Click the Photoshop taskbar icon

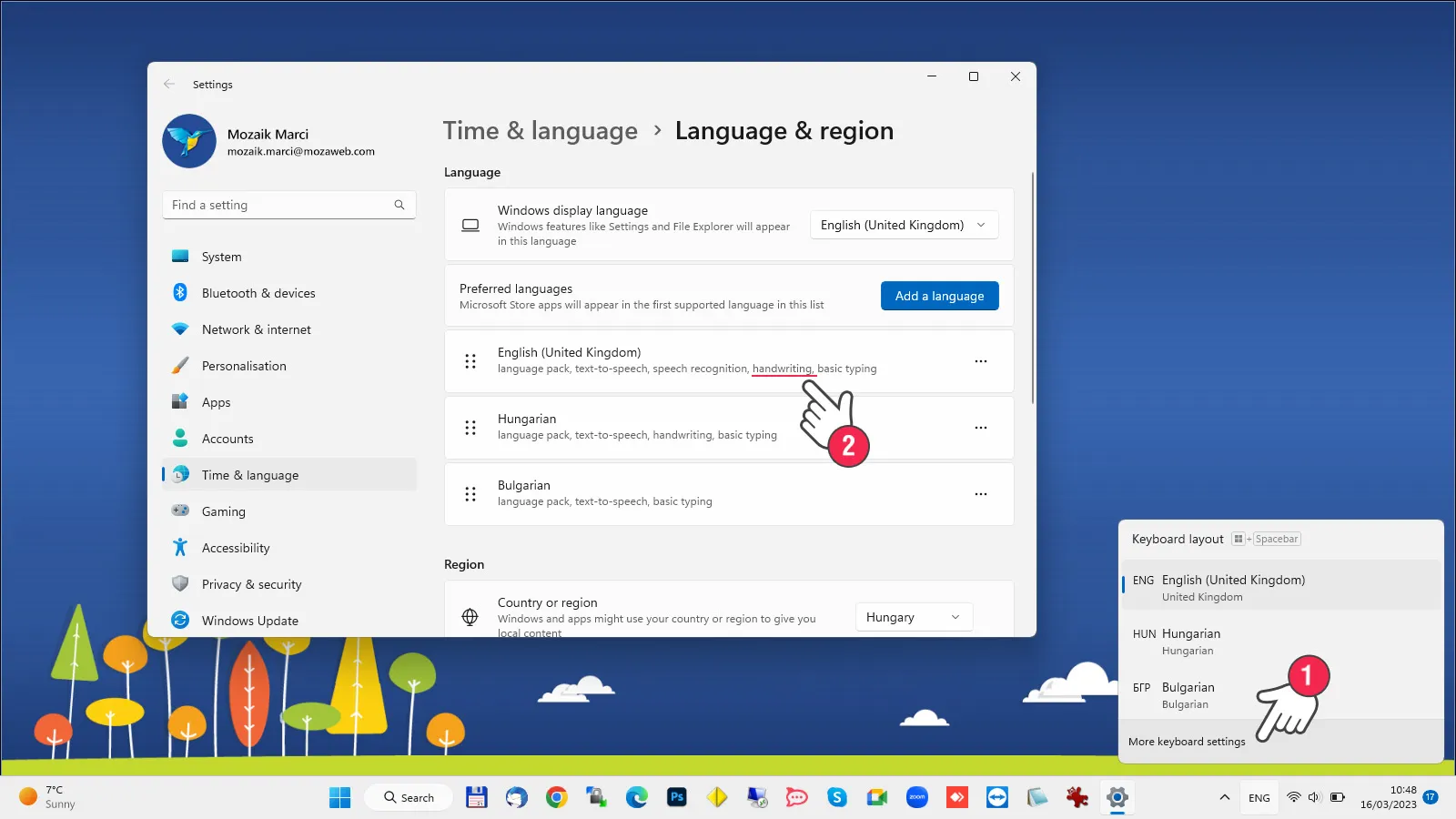pyautogui.click(x=676, y=798)
